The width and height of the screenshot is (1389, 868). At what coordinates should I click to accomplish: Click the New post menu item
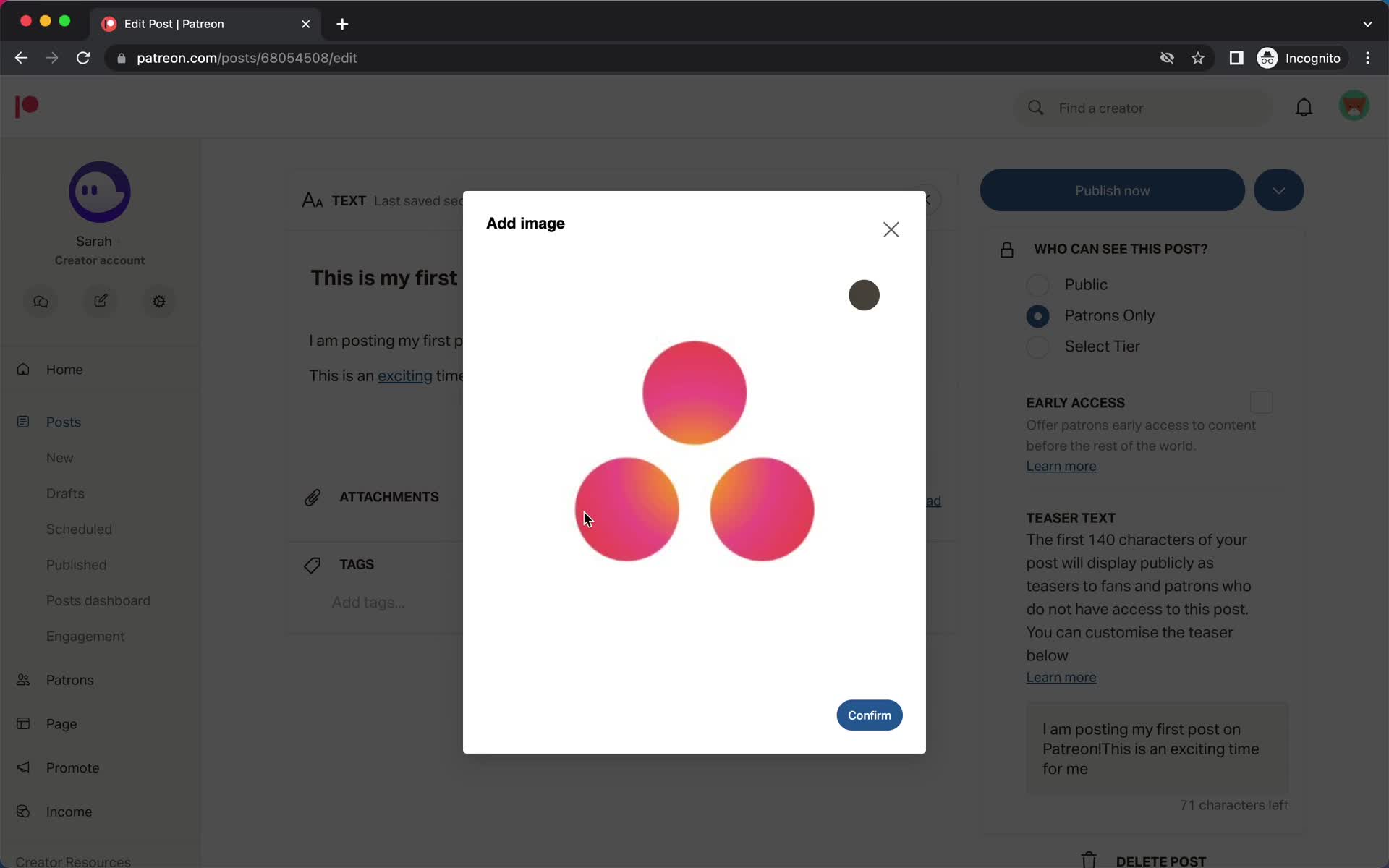coord(60,457)
